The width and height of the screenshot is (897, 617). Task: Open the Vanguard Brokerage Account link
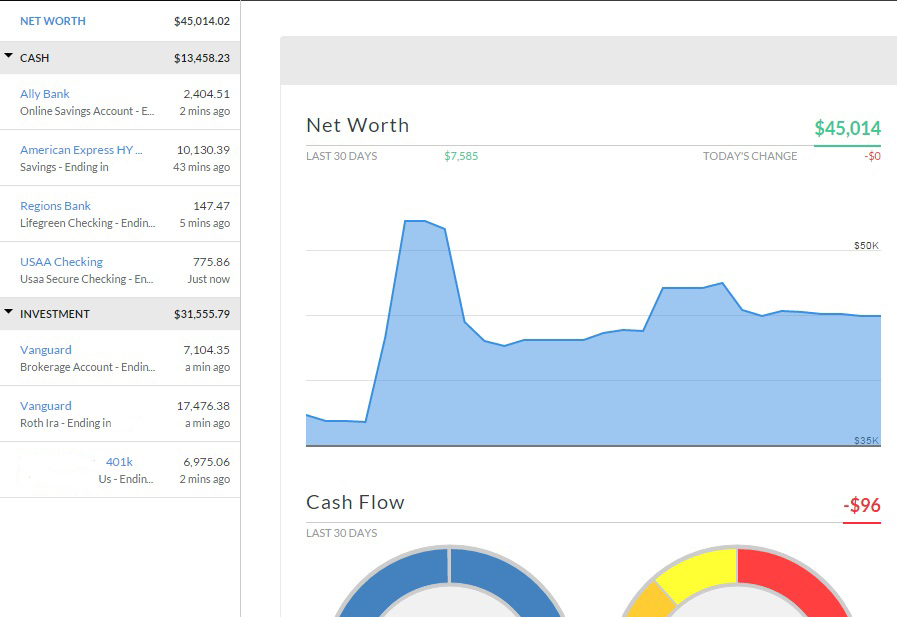tap(46, 350)
